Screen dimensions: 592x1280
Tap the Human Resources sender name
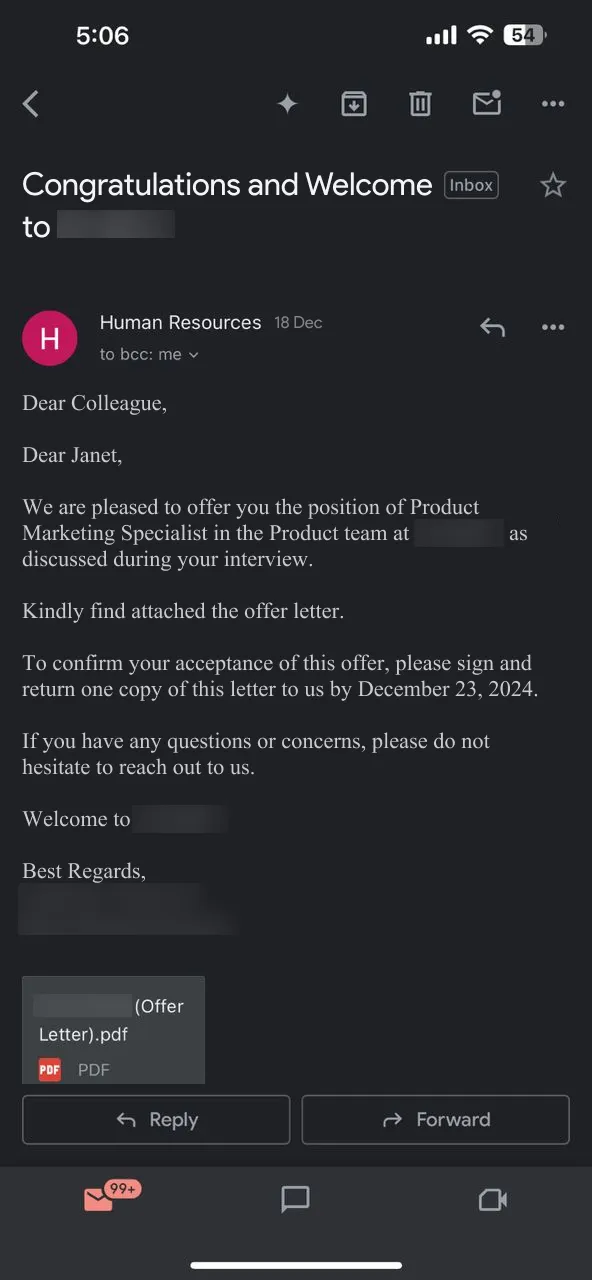[180, 323]
